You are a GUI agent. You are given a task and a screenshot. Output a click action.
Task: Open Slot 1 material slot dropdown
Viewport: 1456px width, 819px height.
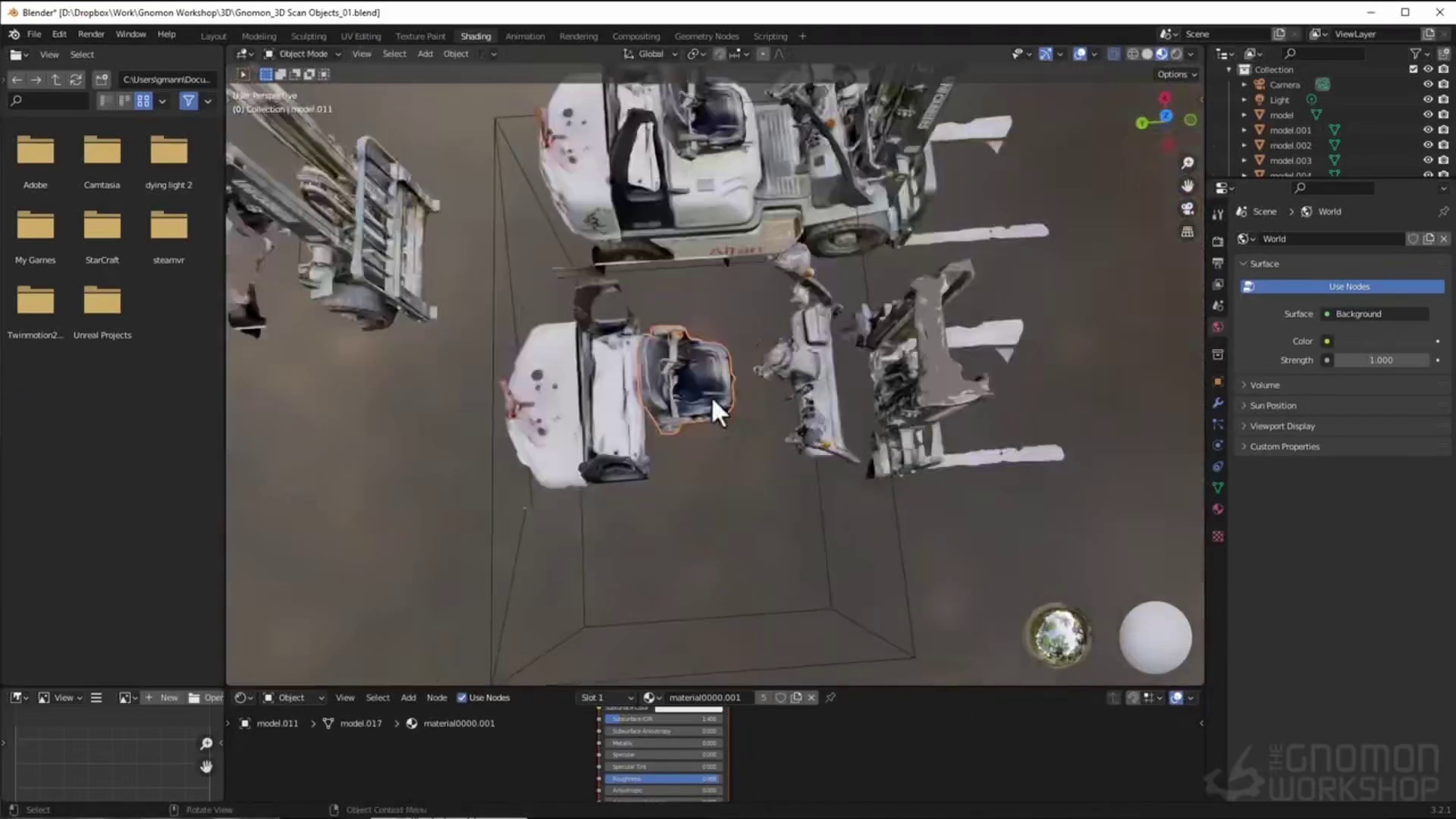point(607,698)
